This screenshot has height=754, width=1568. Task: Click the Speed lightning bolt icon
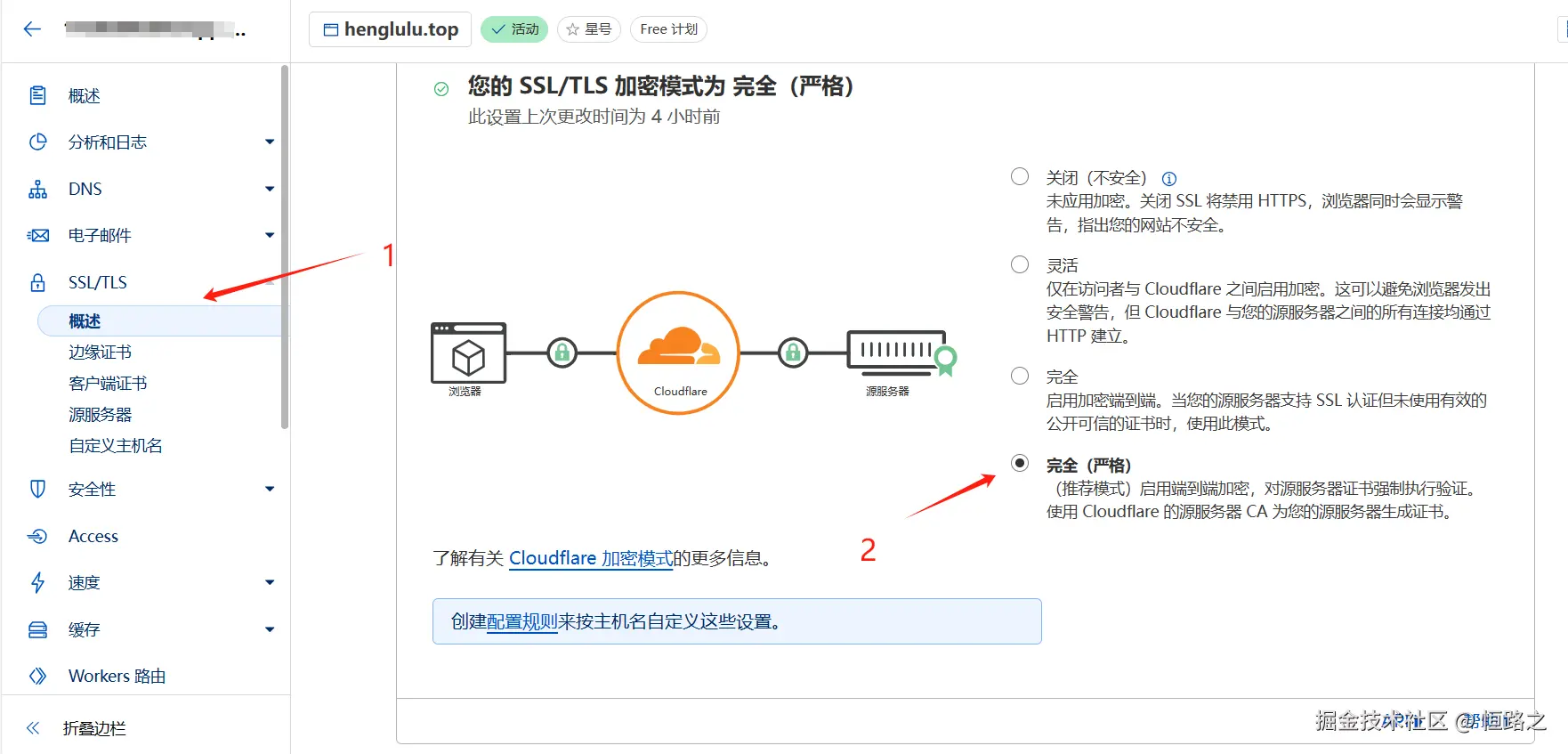click(x=37, y=582)
